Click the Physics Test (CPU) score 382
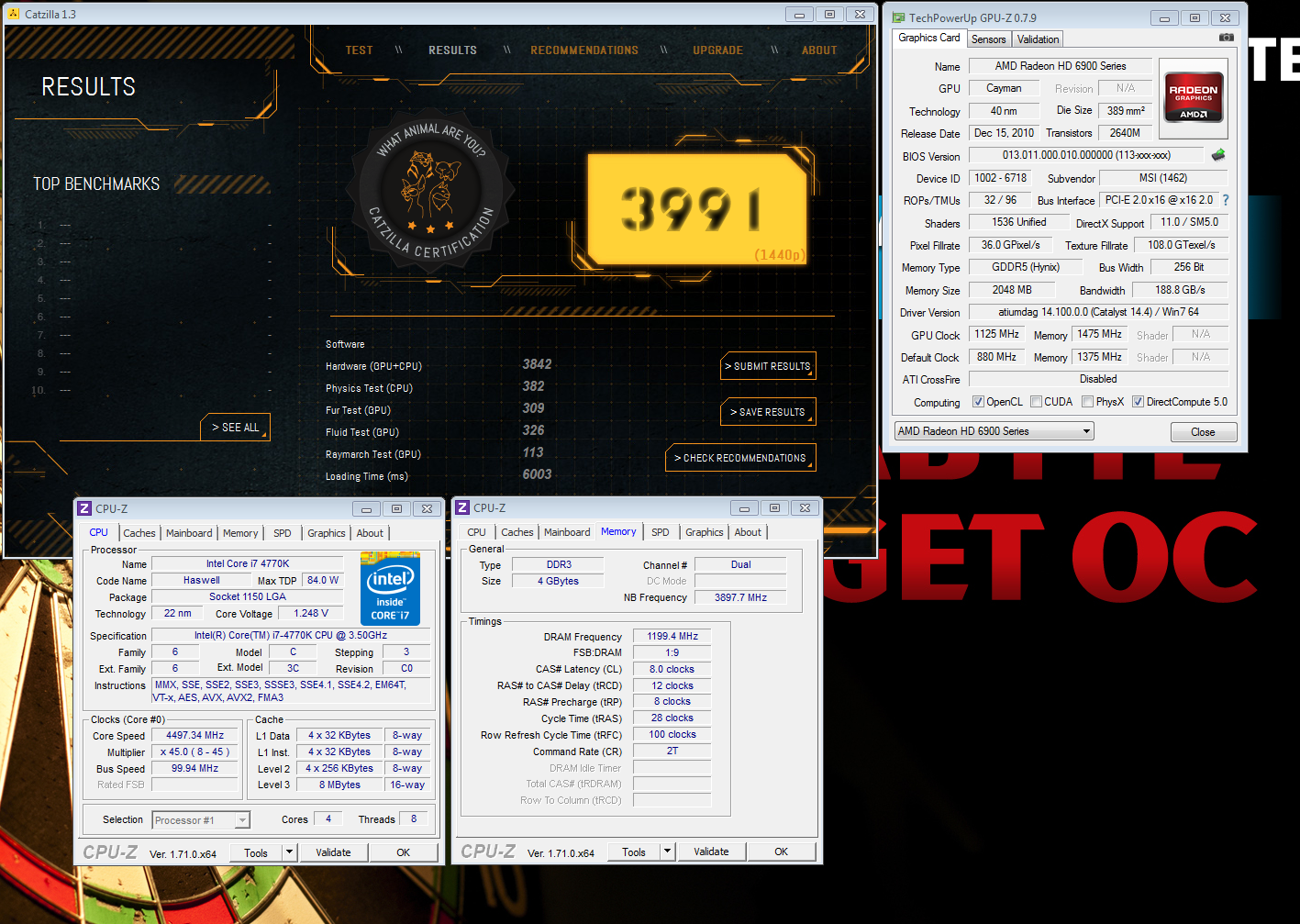This screenshot has height=924, width=1300. tap(533, 386)
